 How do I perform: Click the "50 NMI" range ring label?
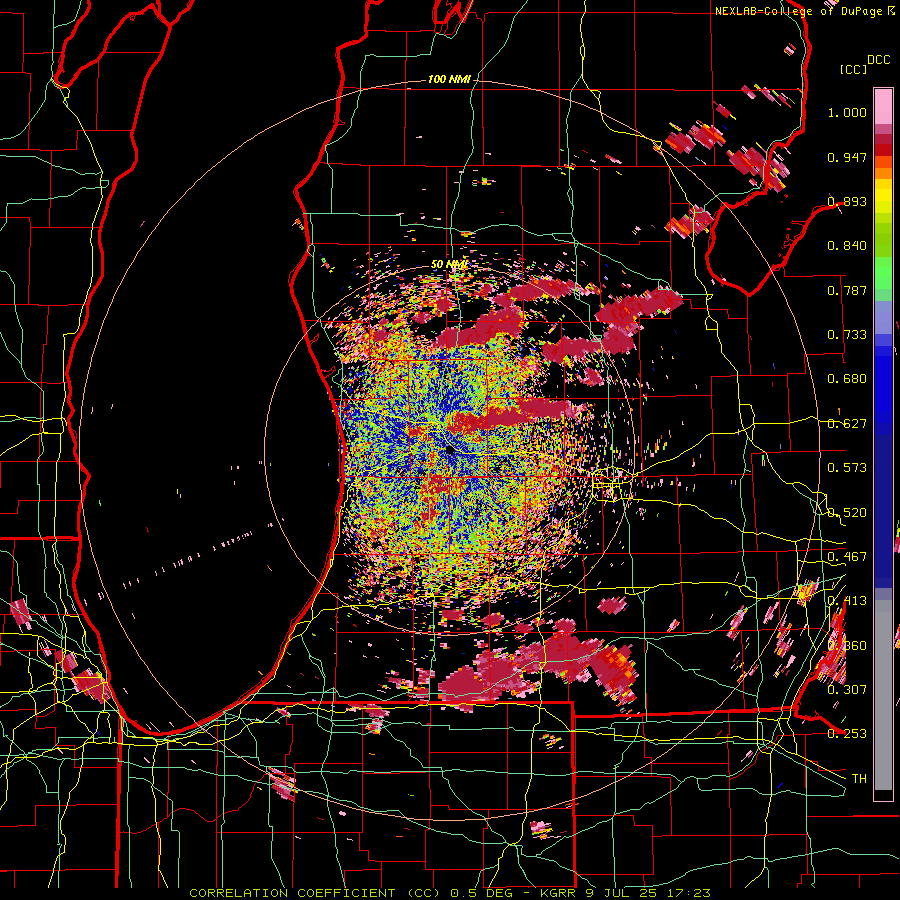tap(449, 265)
